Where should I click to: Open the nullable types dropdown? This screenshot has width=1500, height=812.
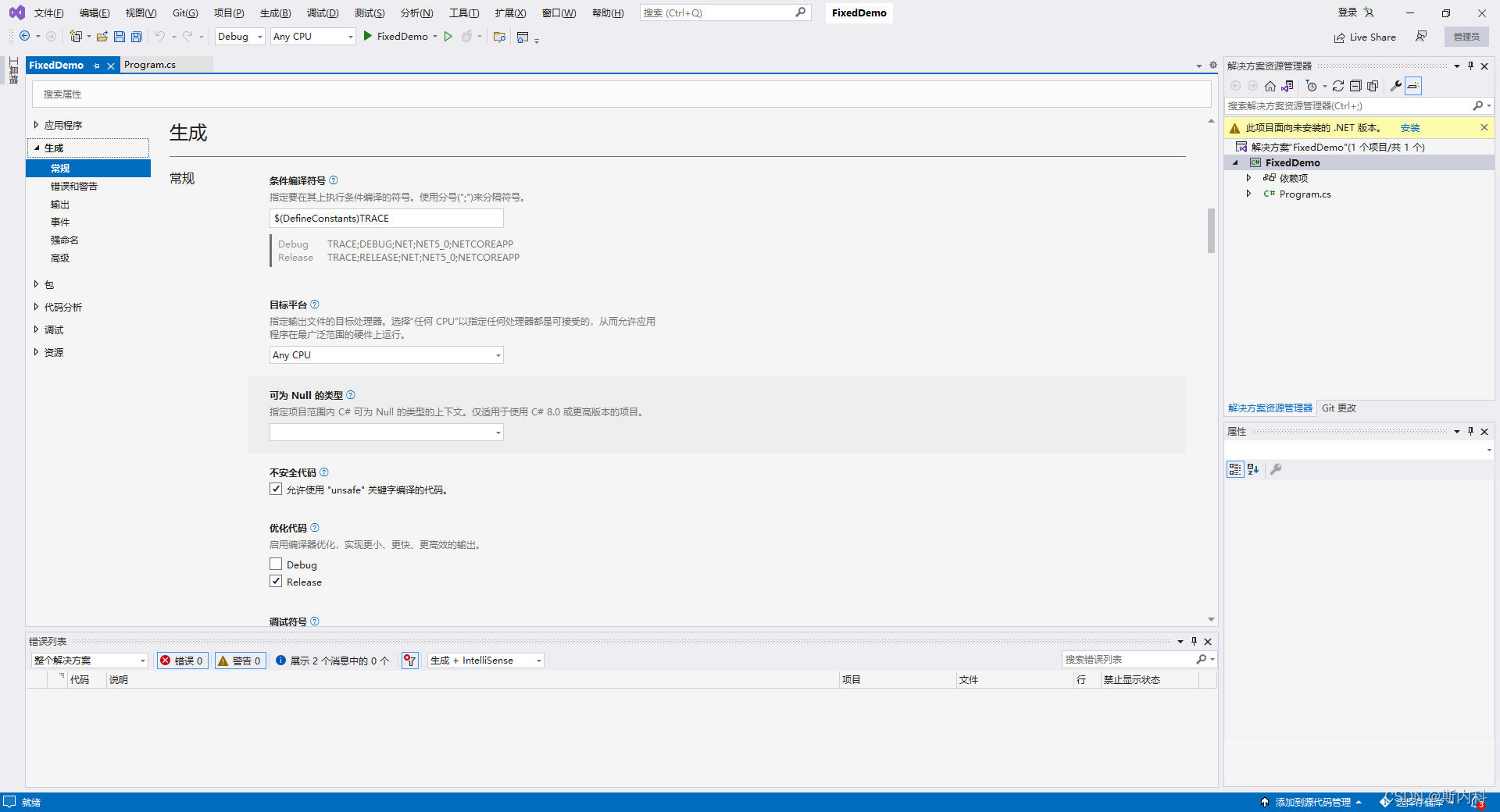387,432
